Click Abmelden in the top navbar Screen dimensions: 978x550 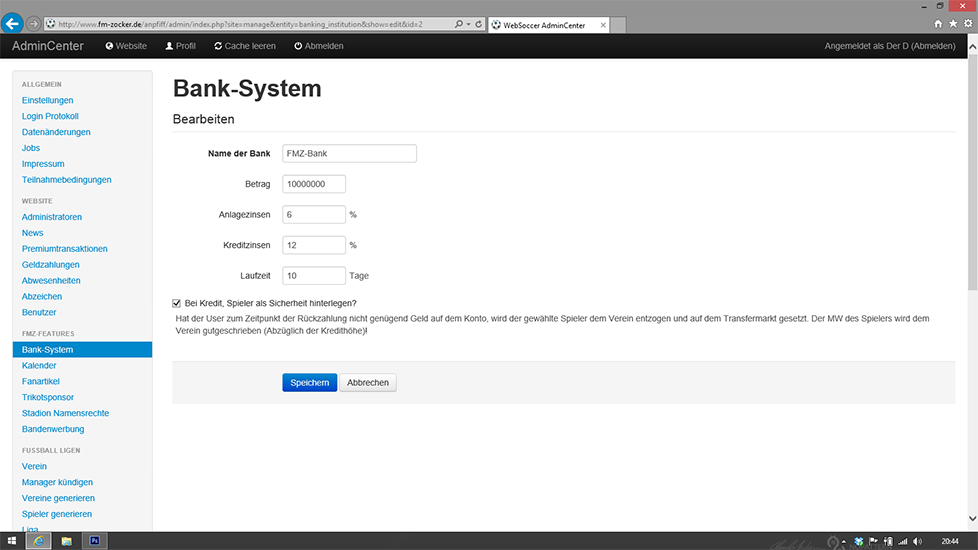(x=319, y=46)
